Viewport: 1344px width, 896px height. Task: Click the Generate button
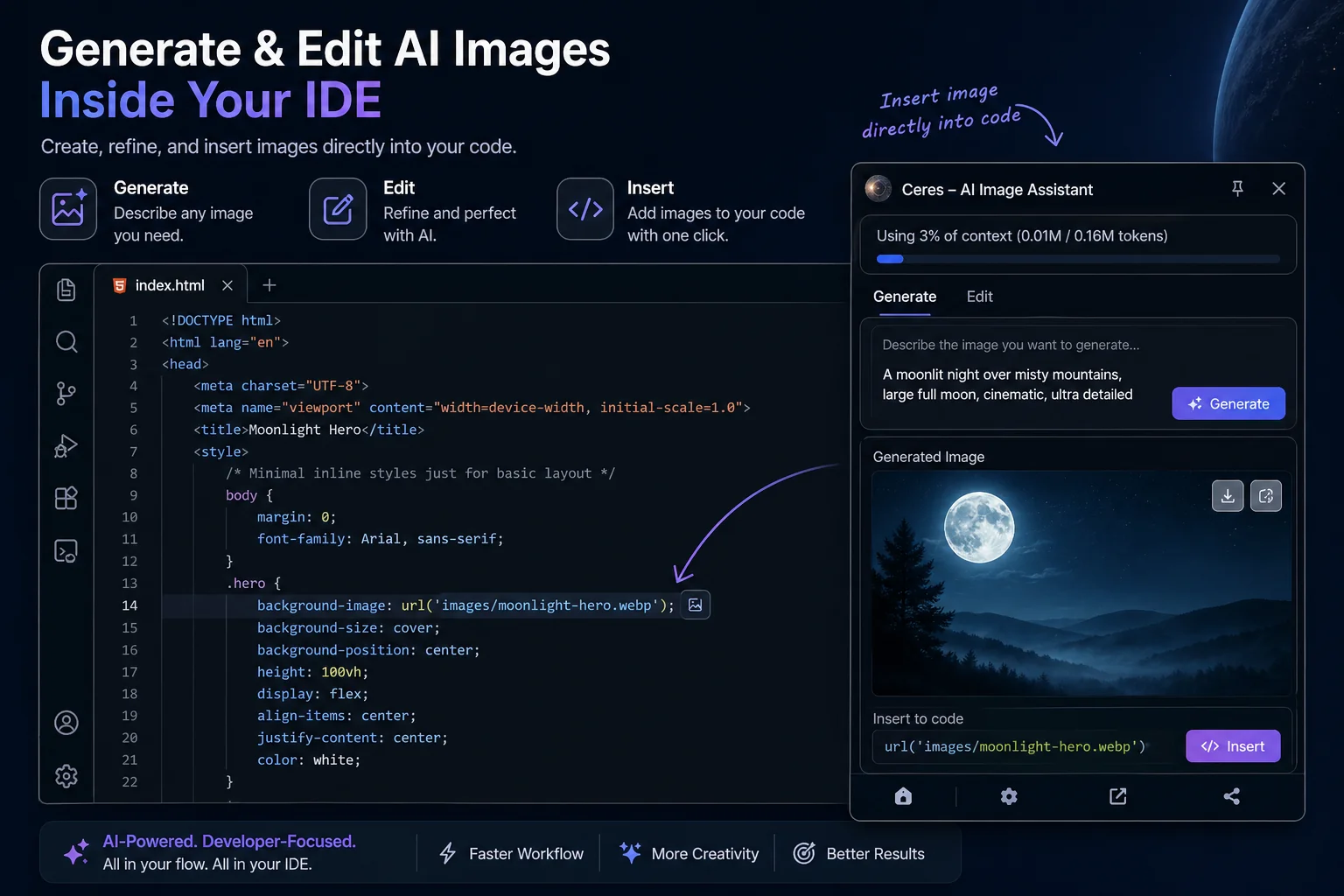(x=1228, y=403)
